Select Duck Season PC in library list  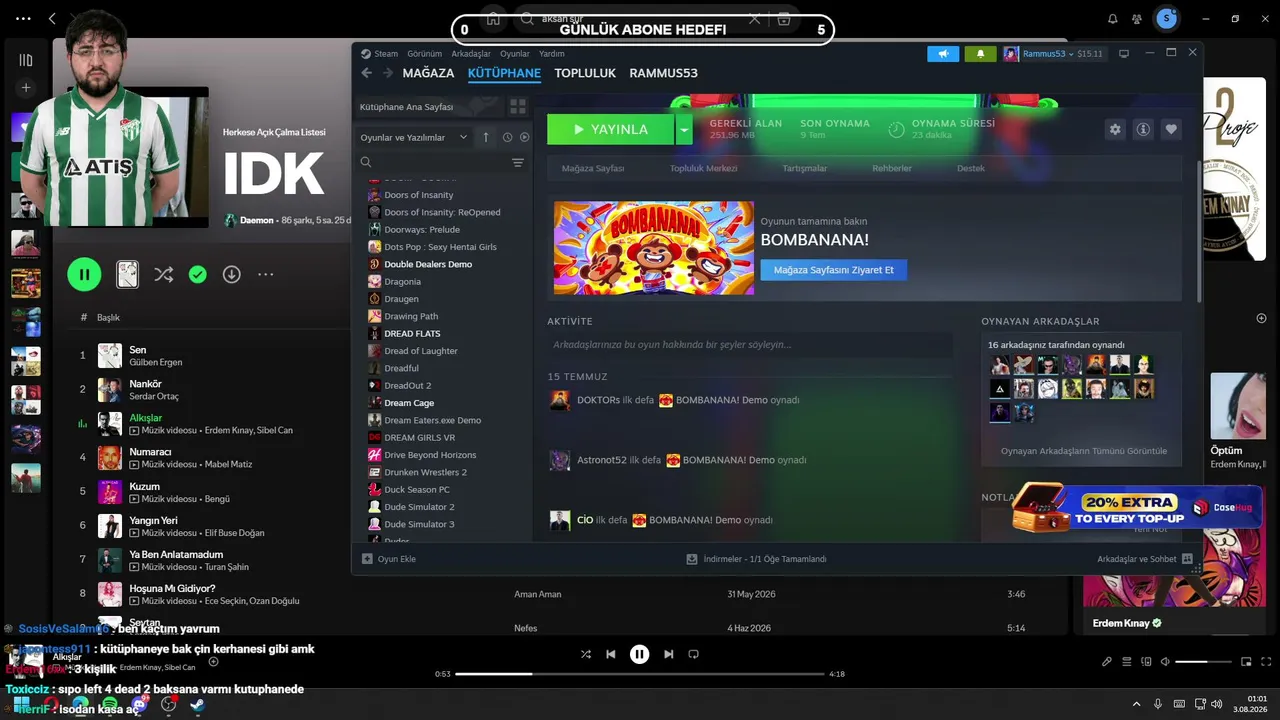tap(417, 490)
